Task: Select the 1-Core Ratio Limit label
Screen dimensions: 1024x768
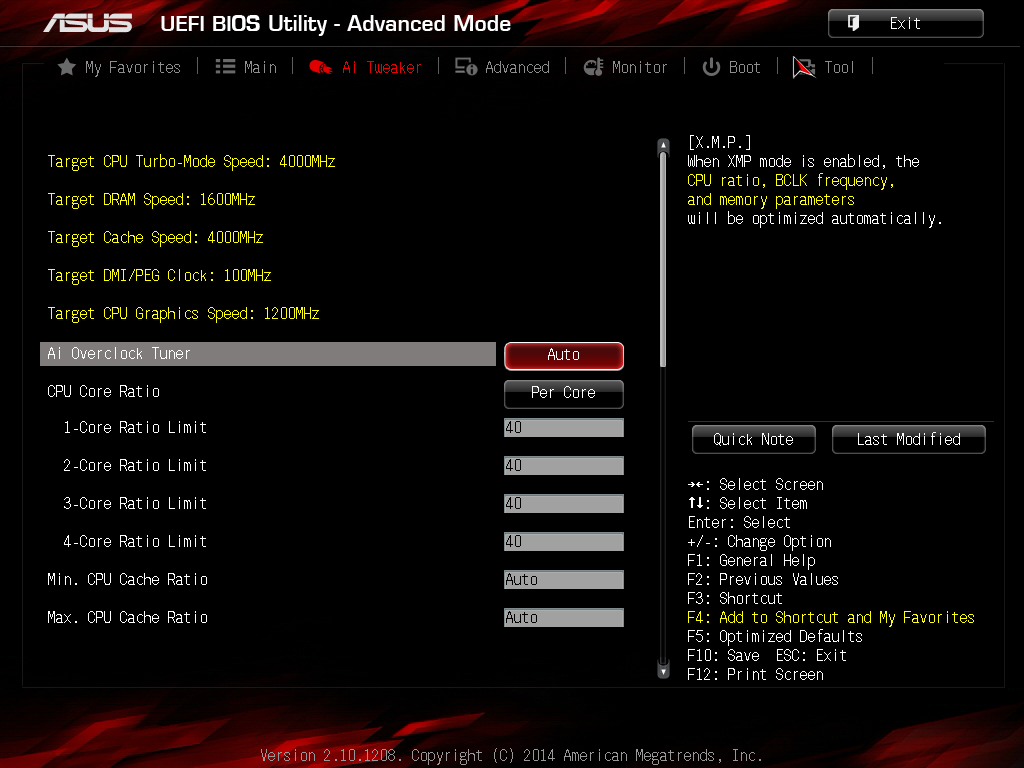Action: (x=135, y=428)
